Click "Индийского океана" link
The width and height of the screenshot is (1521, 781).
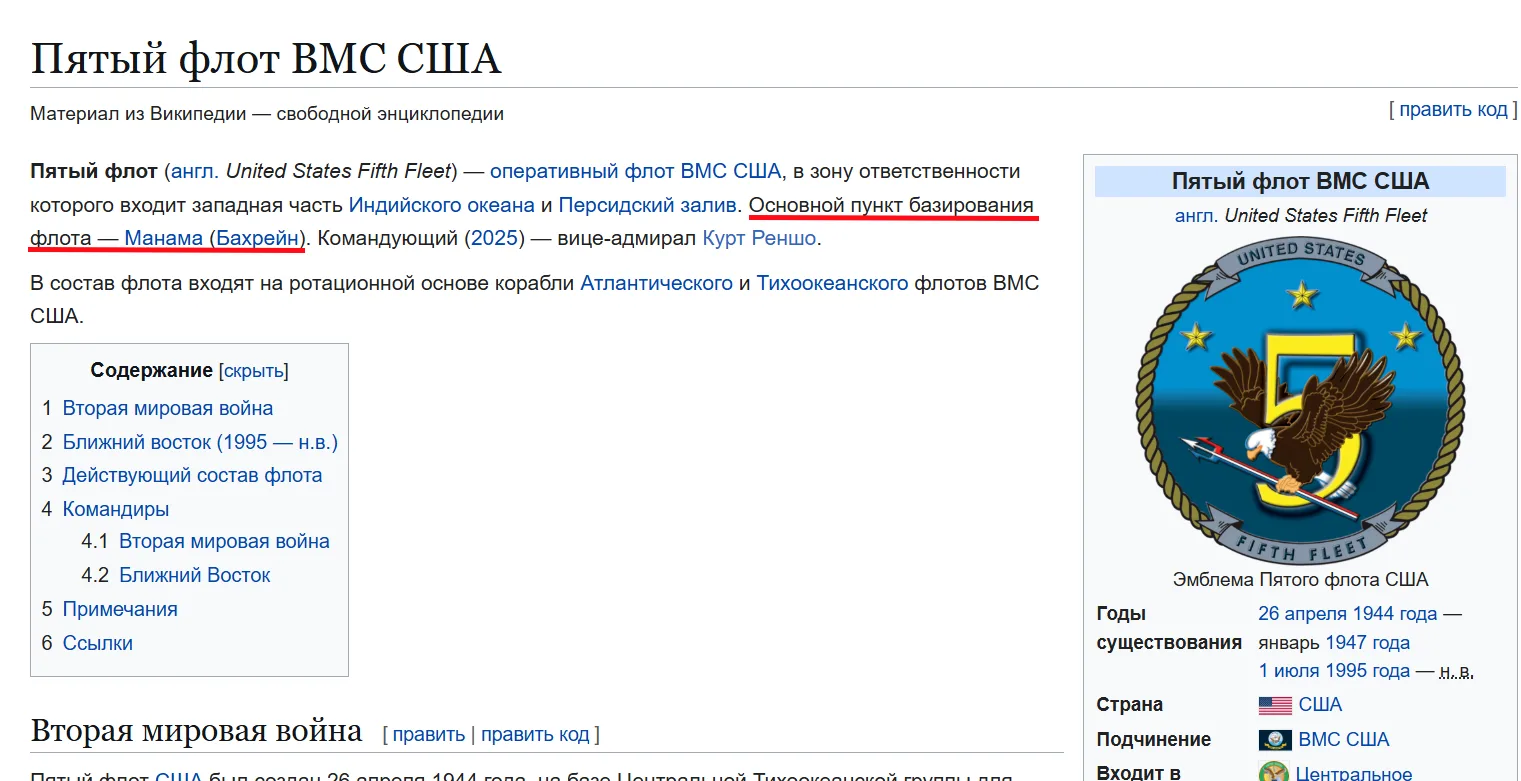coord(441,205)
